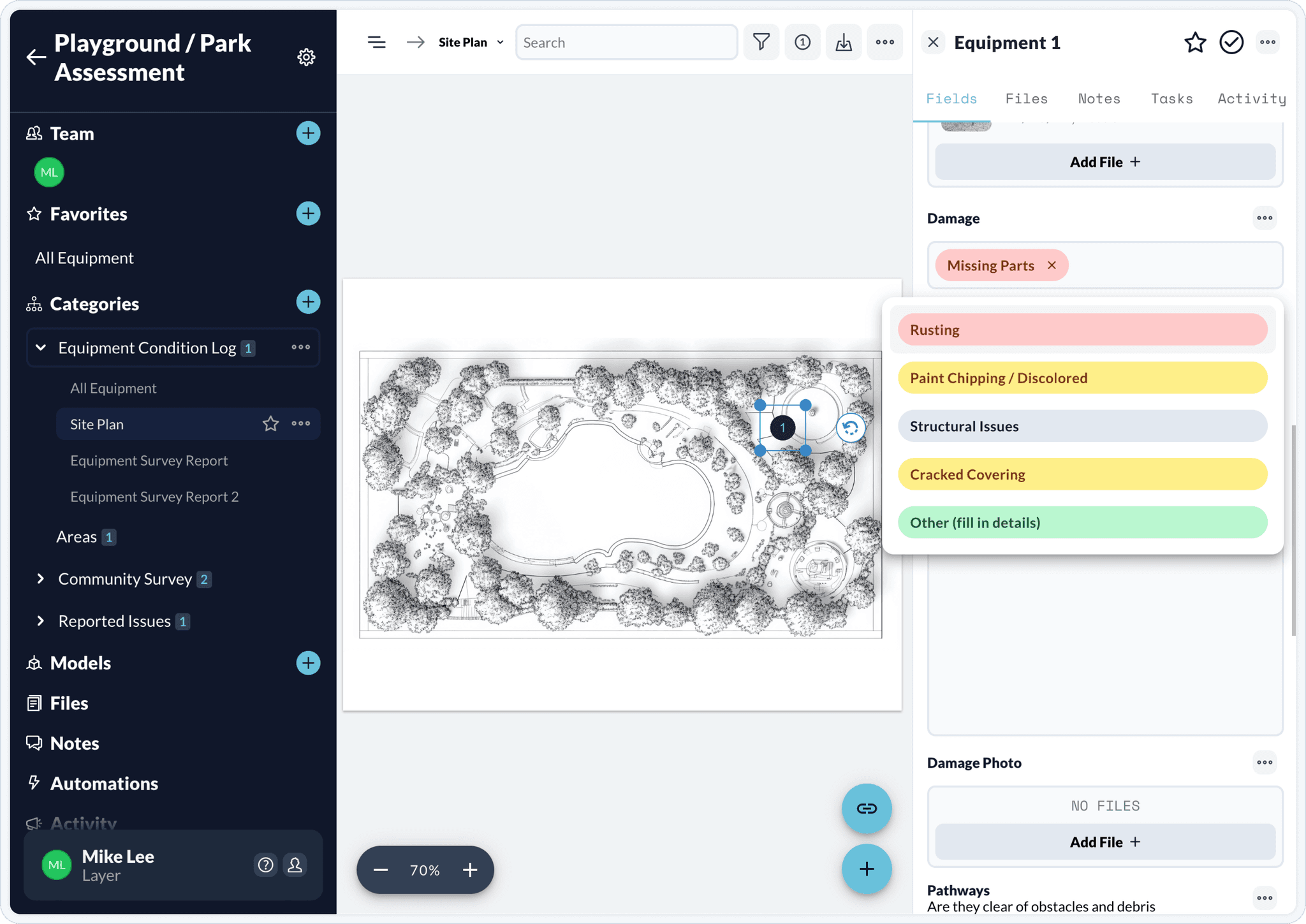Open the layers list icon beside the arrow
The height and width of the screenshot is (924, 1306).
pyautogui.click(x=377, y=41)
